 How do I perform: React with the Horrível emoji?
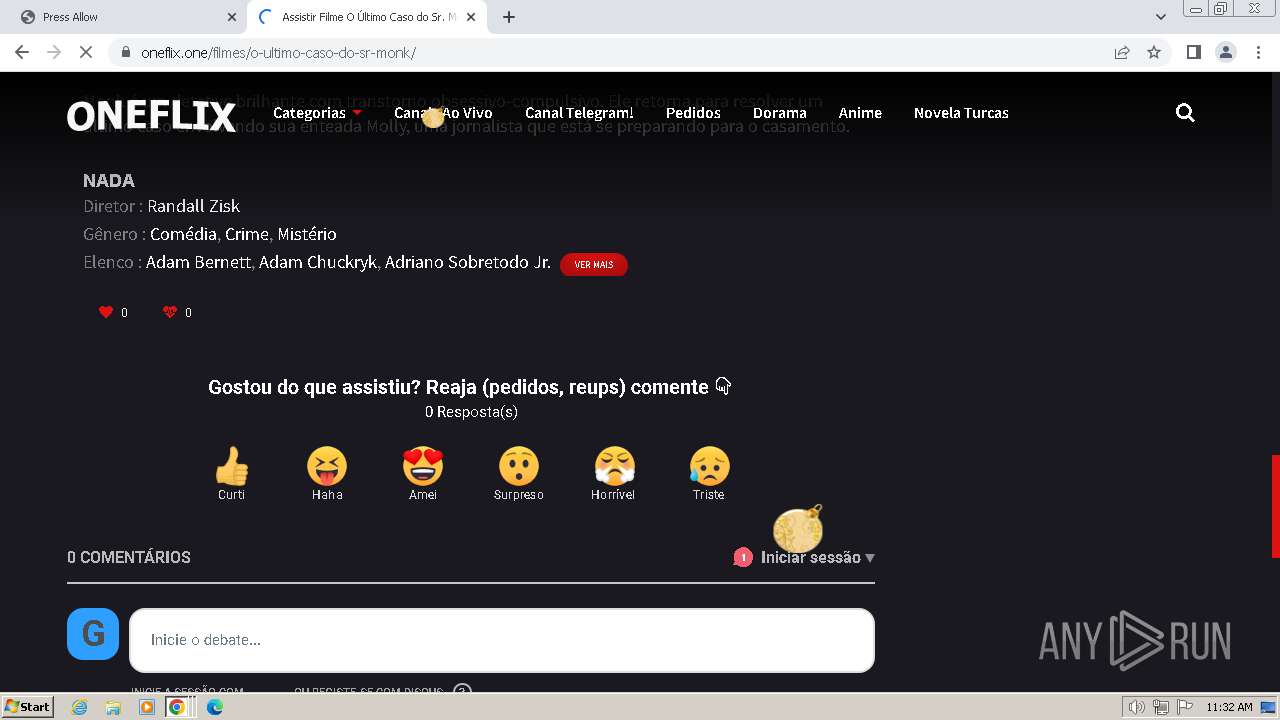click(614, 466)
